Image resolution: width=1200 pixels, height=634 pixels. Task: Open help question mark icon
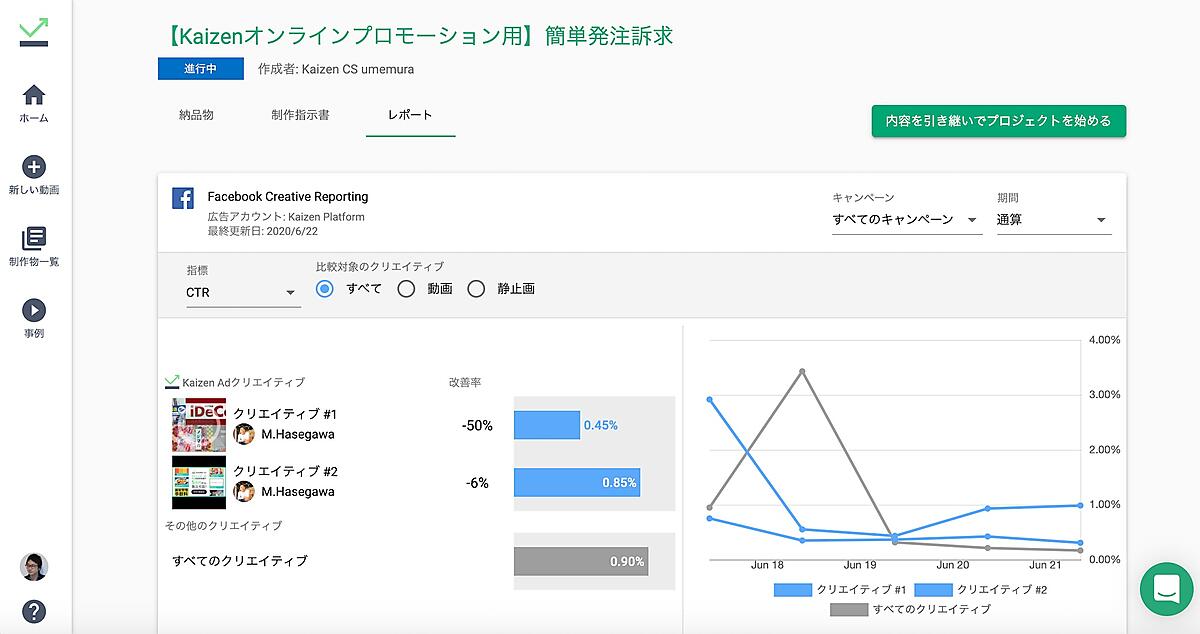coord(34,611)
